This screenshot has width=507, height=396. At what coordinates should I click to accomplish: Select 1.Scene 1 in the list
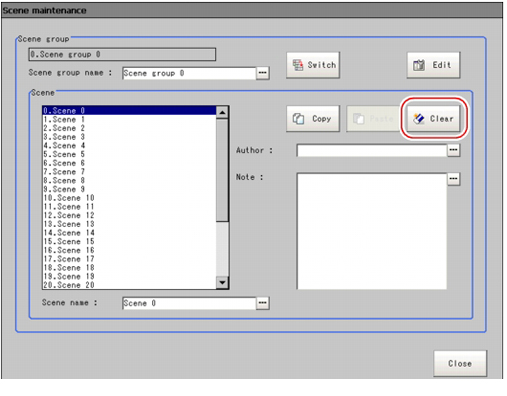(129, 119)
